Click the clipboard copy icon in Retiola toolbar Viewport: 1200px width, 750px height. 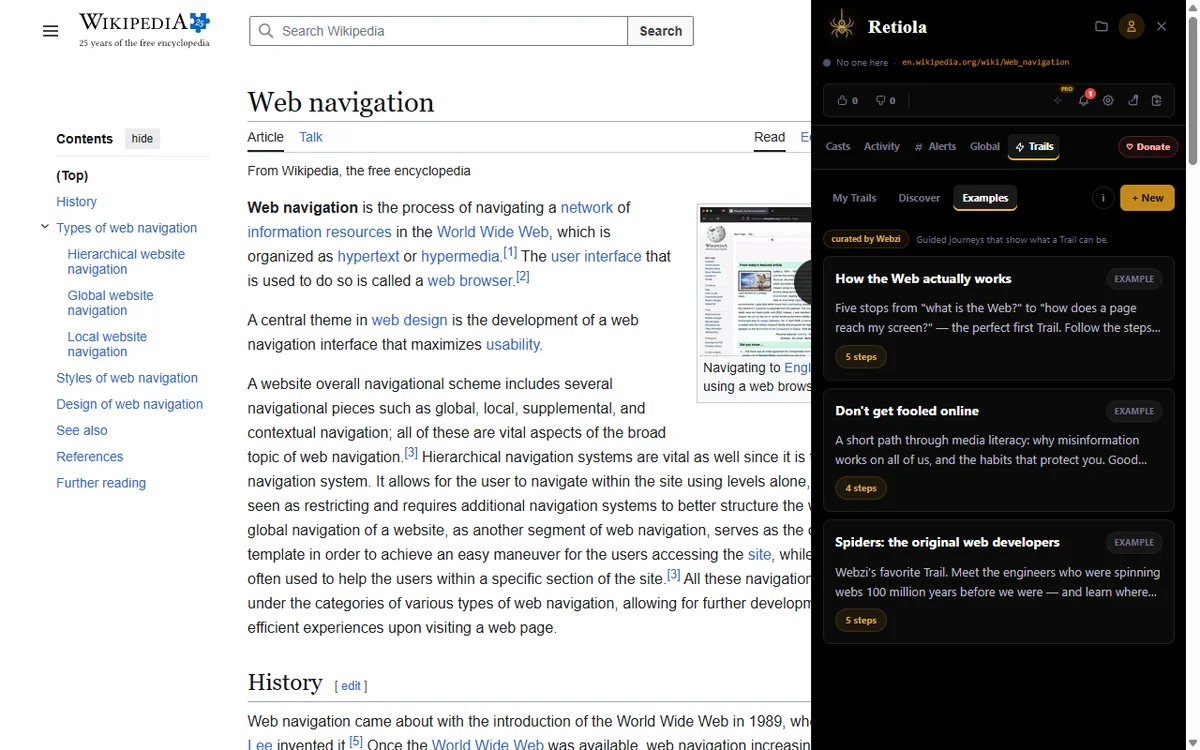point(1157,100)
